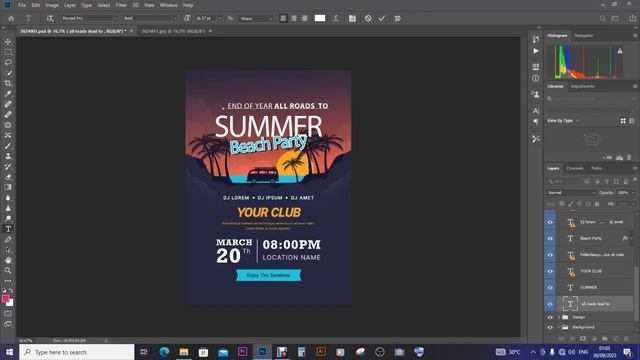Open the blend mode Normal dropdown
640x360 pixels.
click(x=571, y=193)
